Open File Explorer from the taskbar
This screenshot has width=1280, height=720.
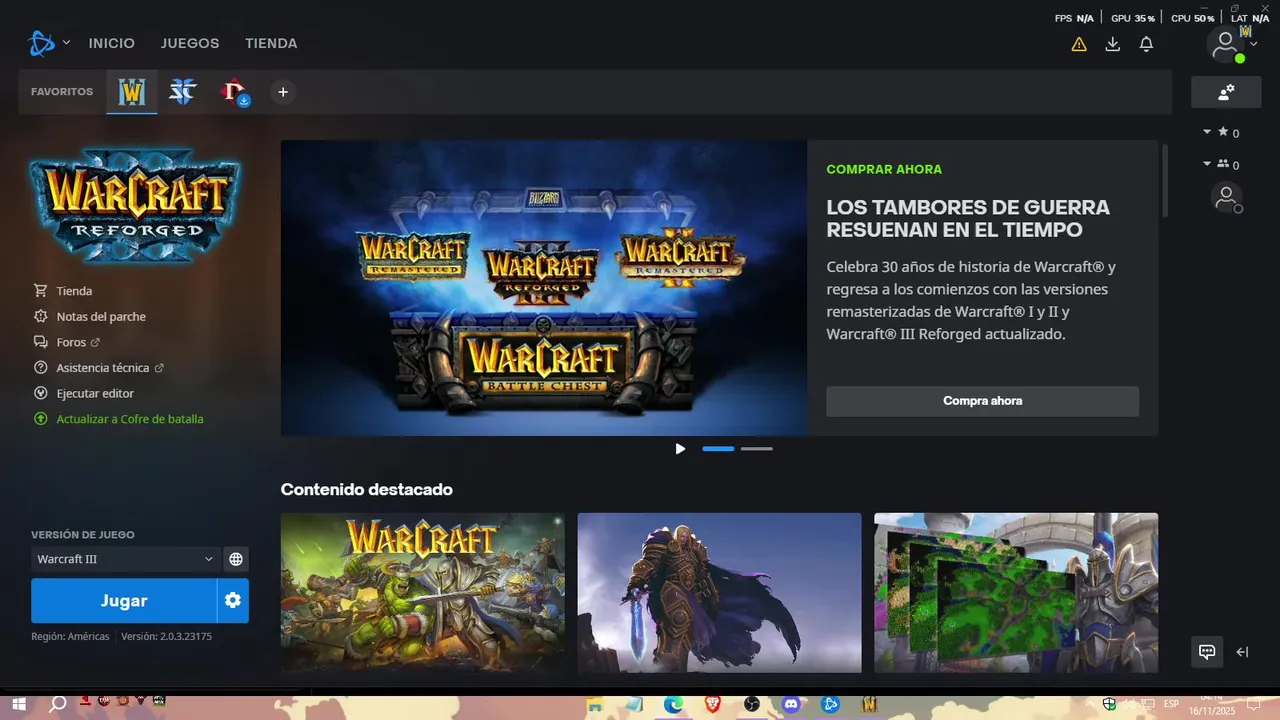(595, 704)
